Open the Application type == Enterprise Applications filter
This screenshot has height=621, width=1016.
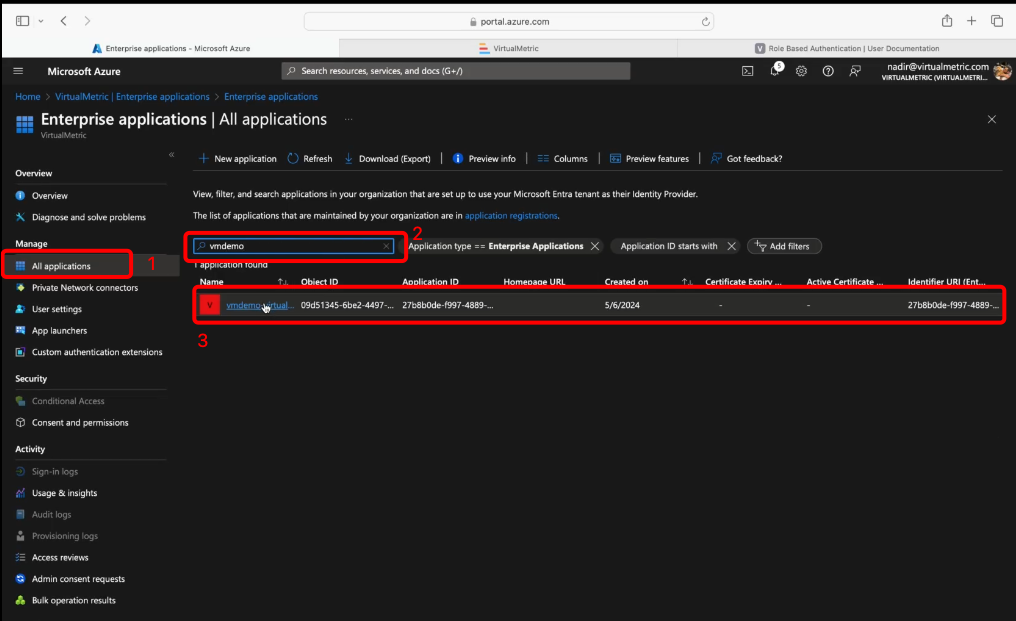[496, 246]
